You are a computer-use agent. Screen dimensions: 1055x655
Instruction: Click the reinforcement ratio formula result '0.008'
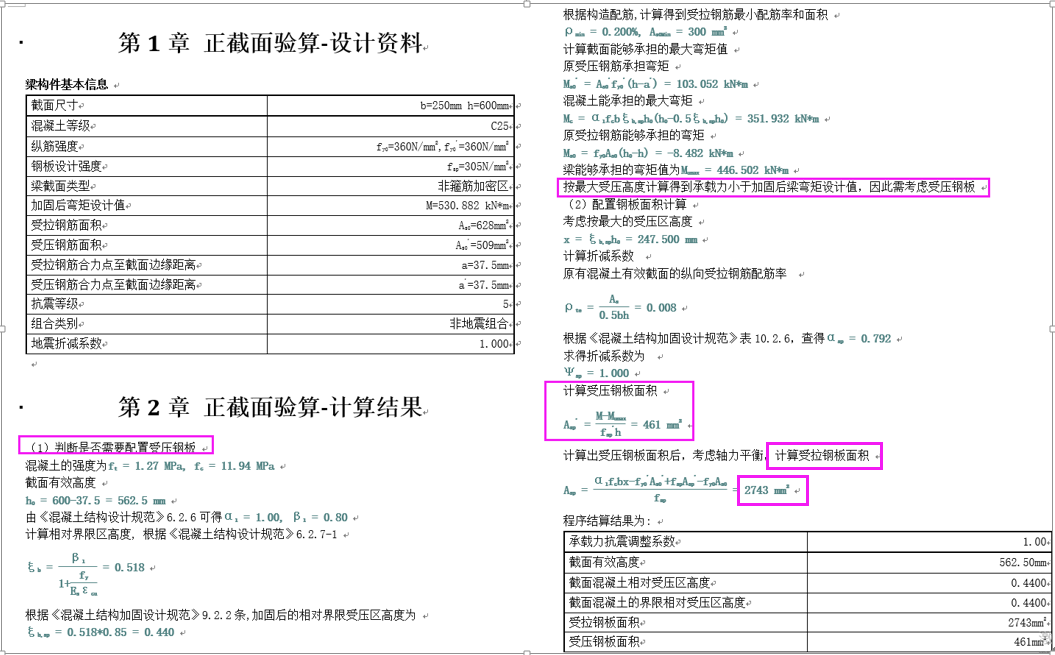(661, 308)
